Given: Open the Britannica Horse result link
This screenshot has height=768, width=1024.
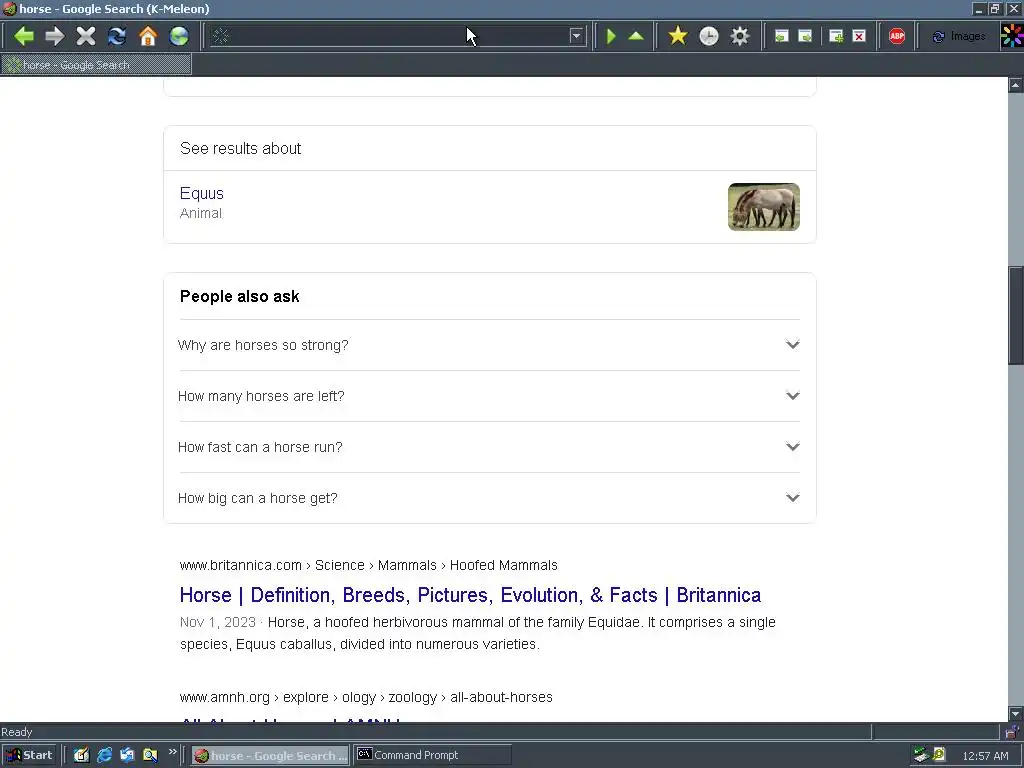Looking at the screenshot, I should 470,595.
